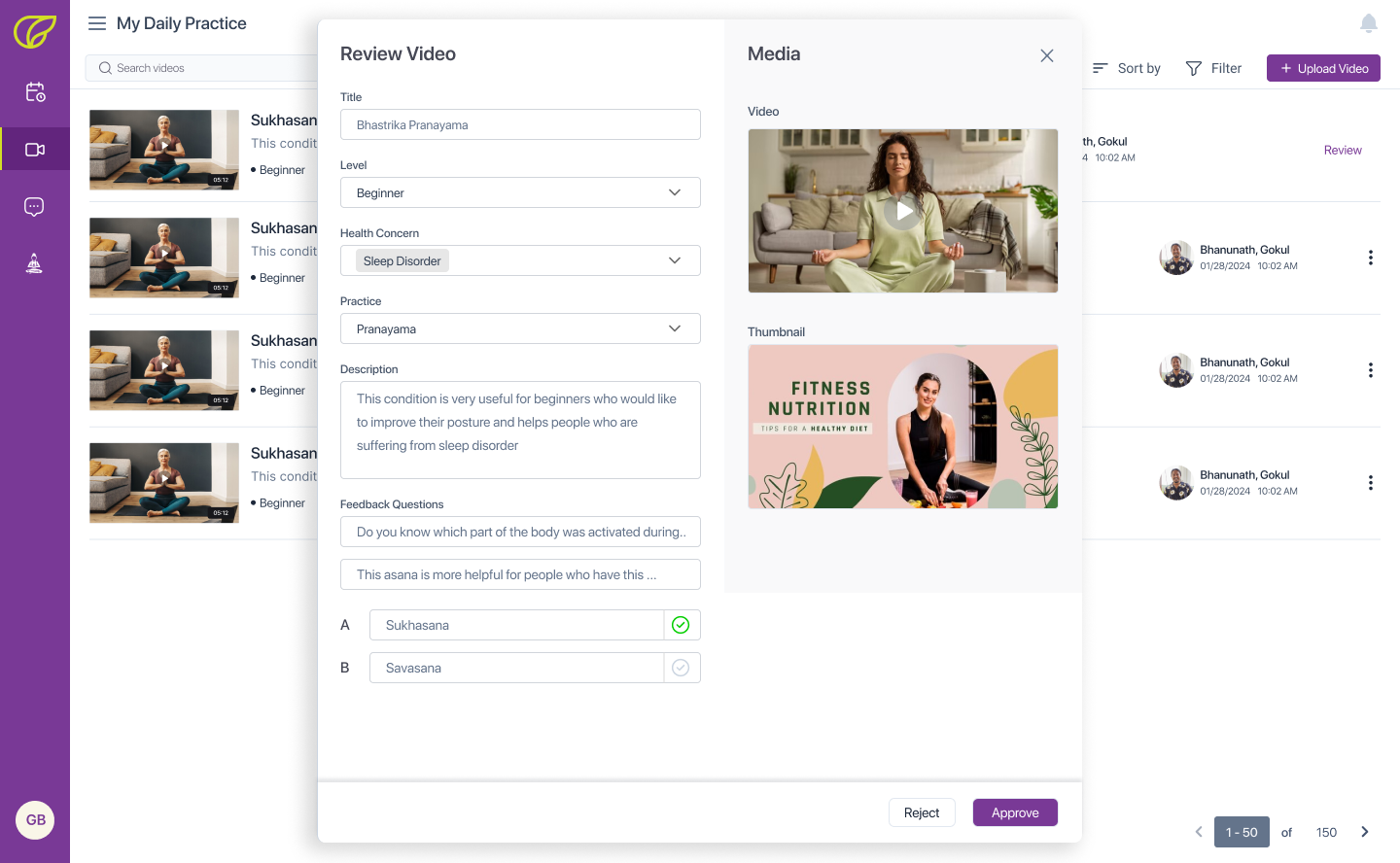The width and height of the screenshot is (1400, 863).
Task: Expand the Health Concern dropdown
Action: (675, 260)
